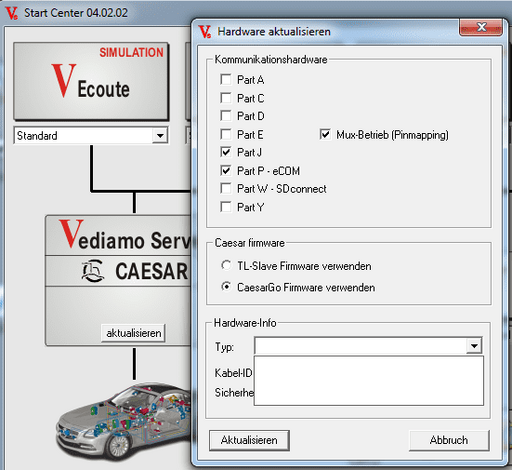Collapse the Typ dropdown arrow
512x470 pixels.
[474, 346]
